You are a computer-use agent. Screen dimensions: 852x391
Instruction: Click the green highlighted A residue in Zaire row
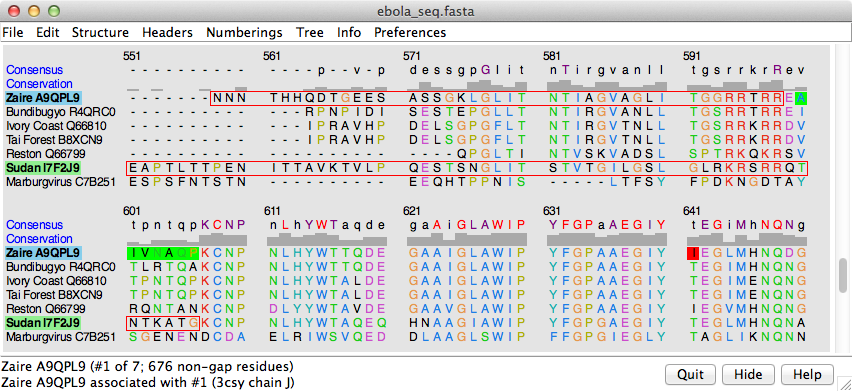(x=800, y=98)
